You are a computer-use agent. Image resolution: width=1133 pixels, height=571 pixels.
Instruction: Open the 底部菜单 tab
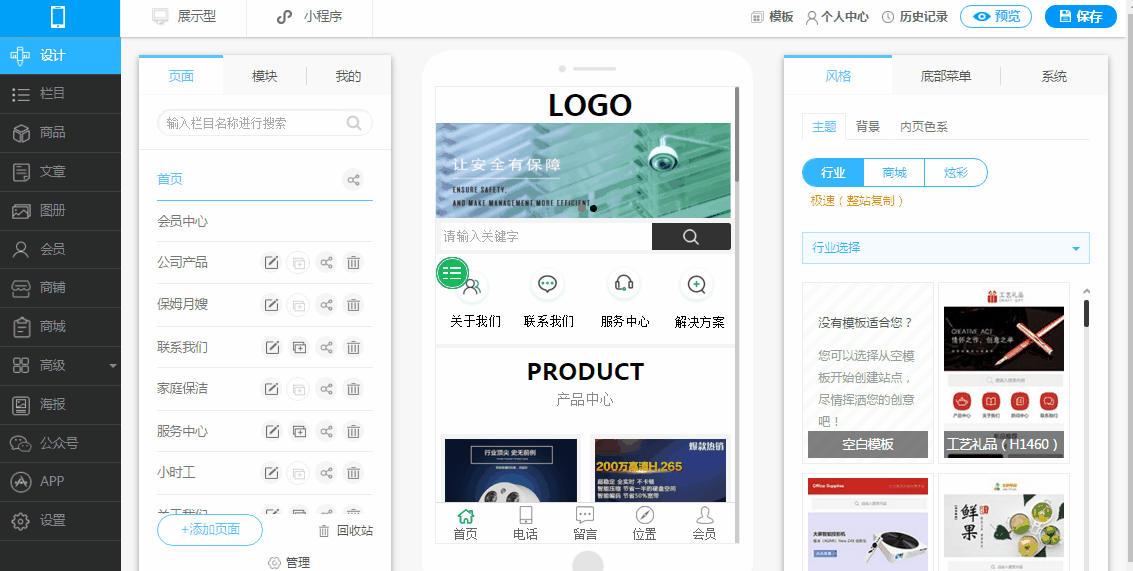(945, 76)
